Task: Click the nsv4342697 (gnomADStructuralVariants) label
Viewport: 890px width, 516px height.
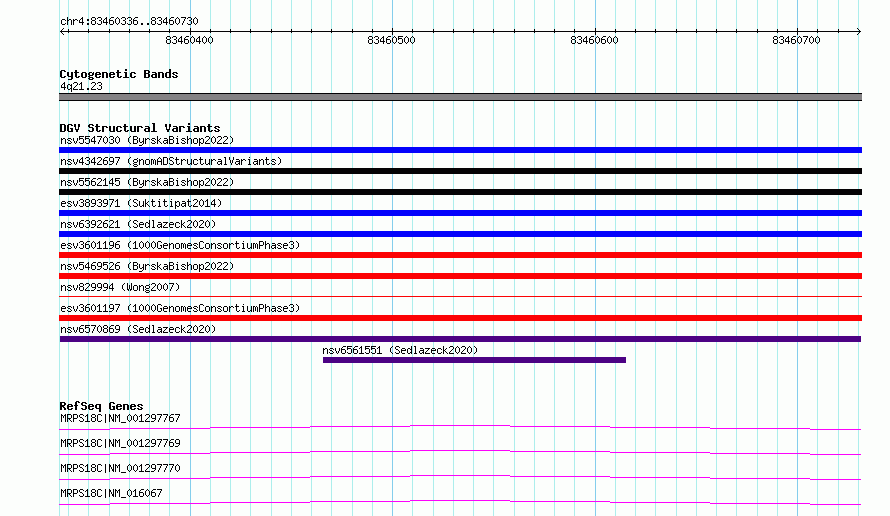Action: [171, 161]
